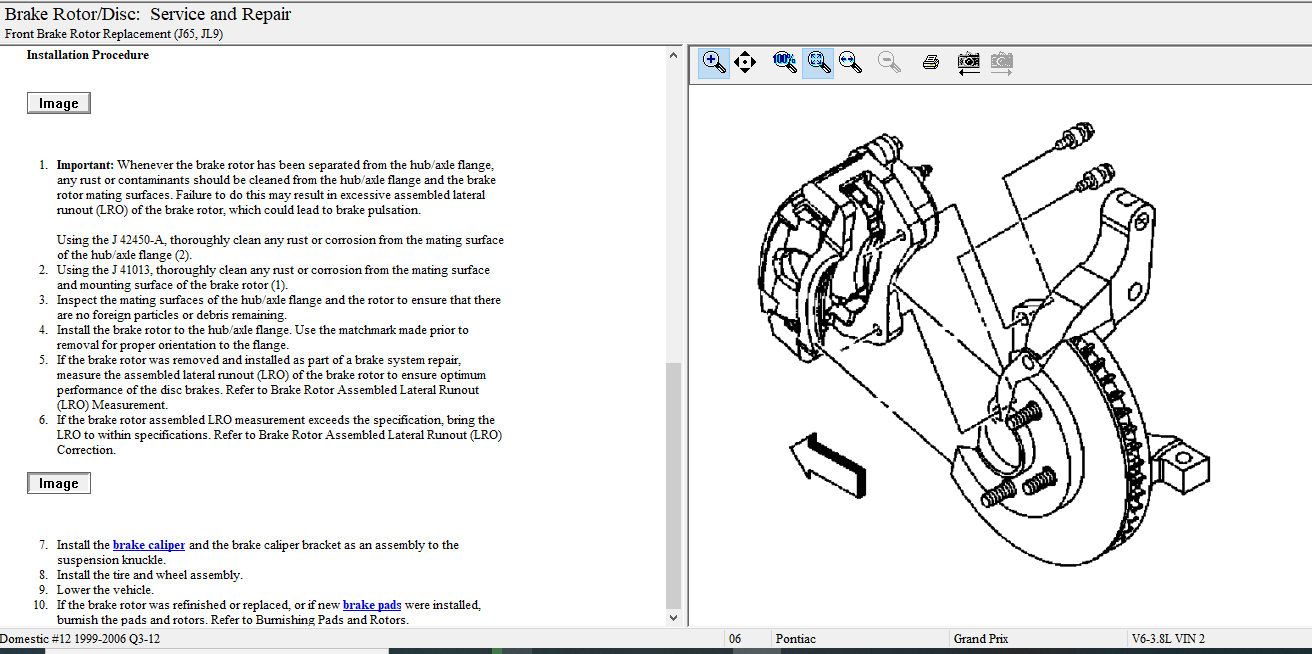
Task: Click the 'Installation Procedure' heading
Action: 88,55
